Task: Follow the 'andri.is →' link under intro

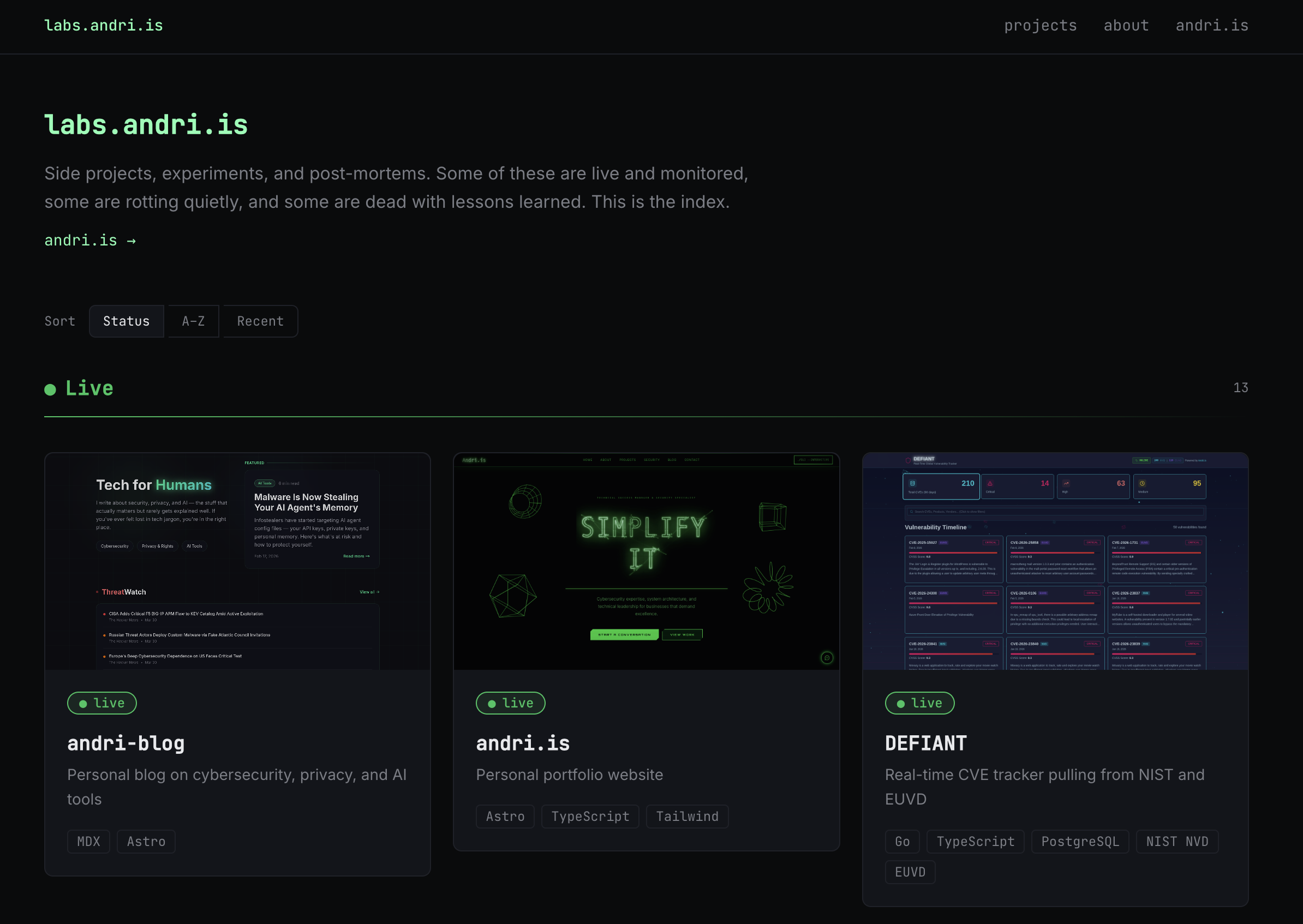Action: (x=91, y=241)
